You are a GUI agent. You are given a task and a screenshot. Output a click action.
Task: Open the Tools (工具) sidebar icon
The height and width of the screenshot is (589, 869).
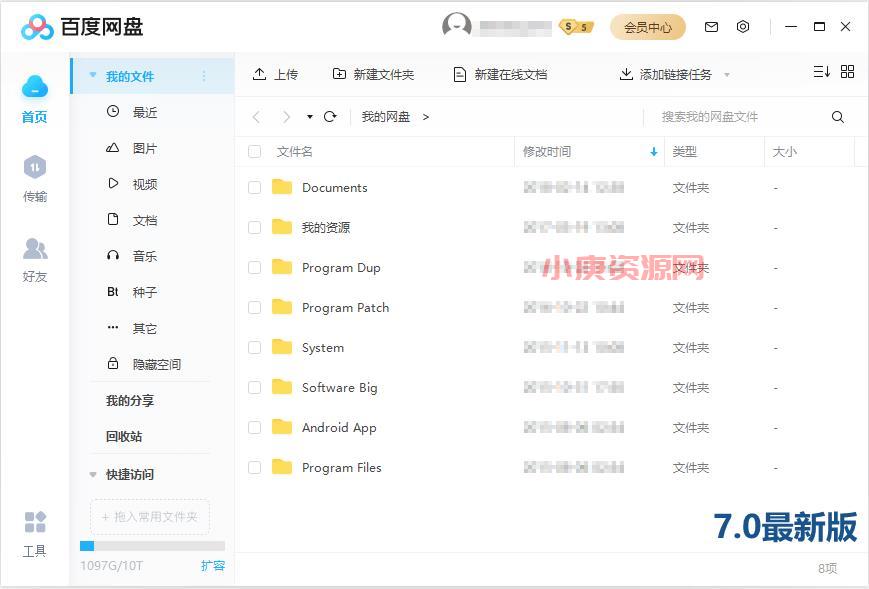tap(35, 533)
